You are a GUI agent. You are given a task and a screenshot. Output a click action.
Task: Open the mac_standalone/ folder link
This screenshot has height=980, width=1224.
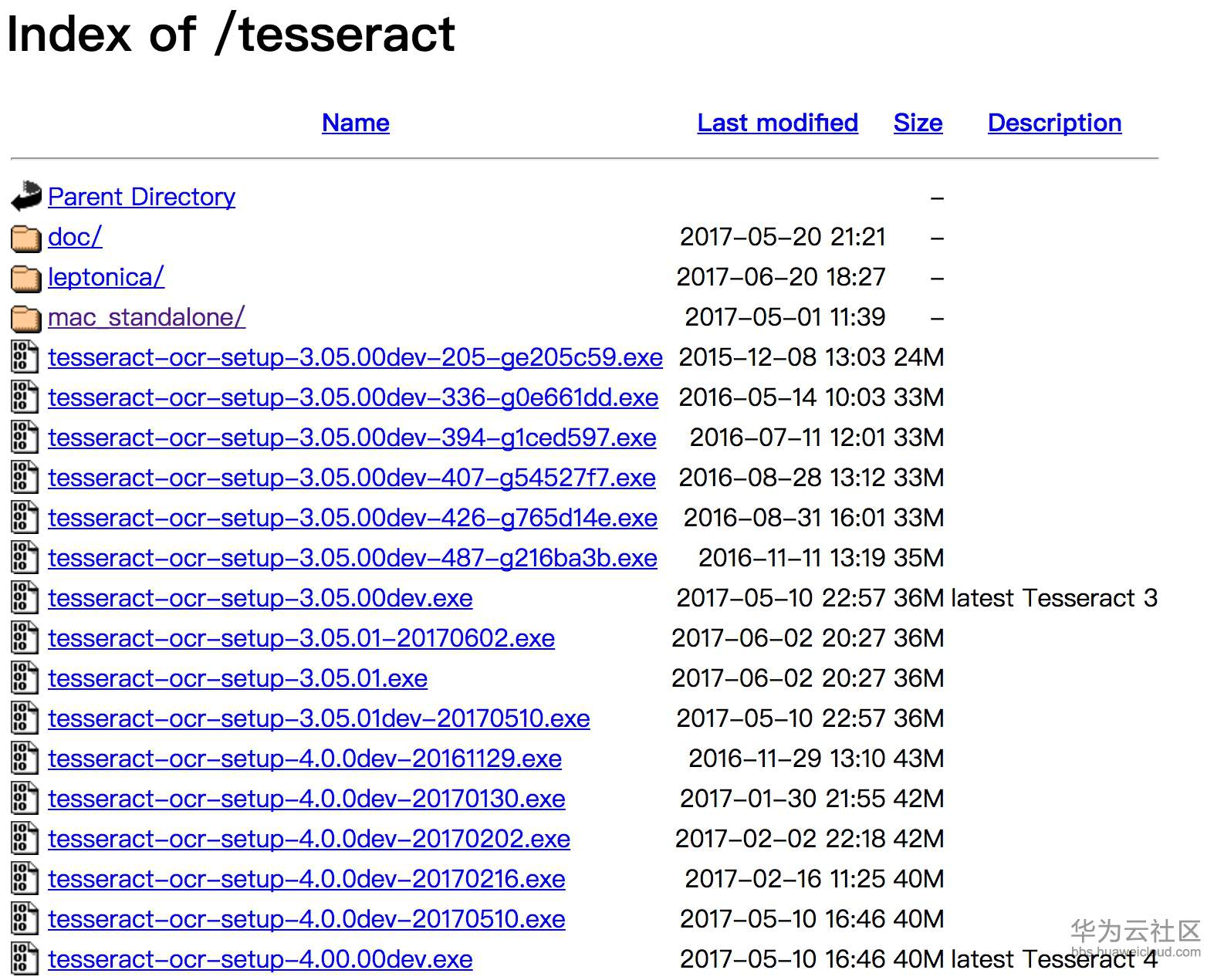(147, 317)
